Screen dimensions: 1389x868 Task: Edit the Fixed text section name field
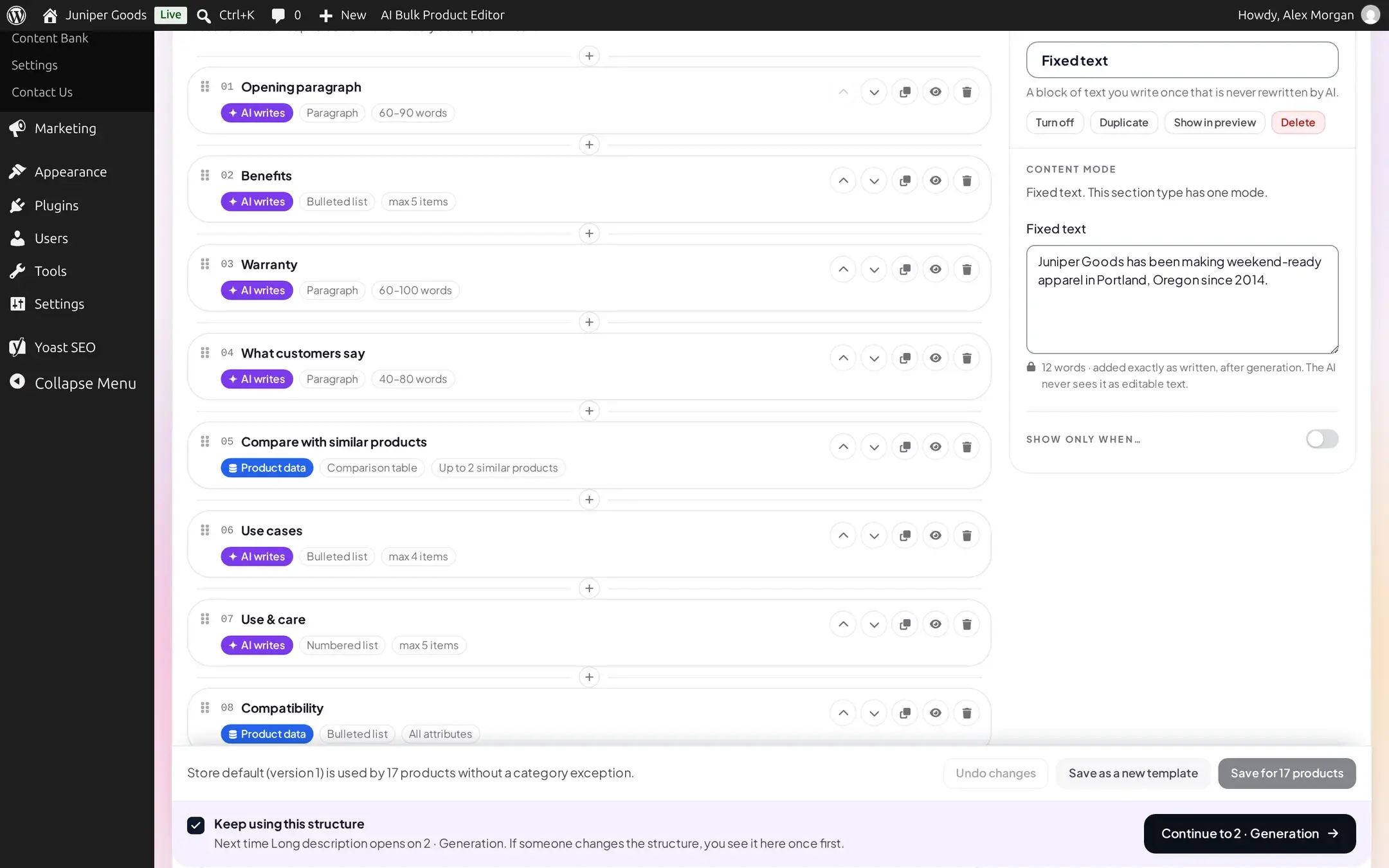pos(1182,60)
